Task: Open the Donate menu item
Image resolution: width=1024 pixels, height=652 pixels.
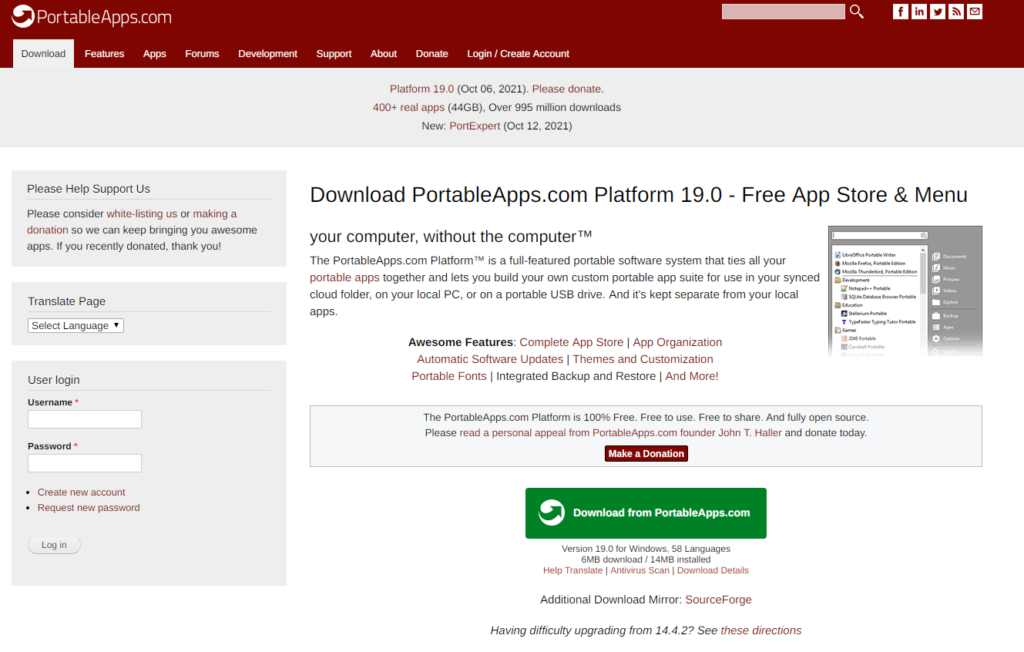Action: pyautogui.click(x=432, y=54)
